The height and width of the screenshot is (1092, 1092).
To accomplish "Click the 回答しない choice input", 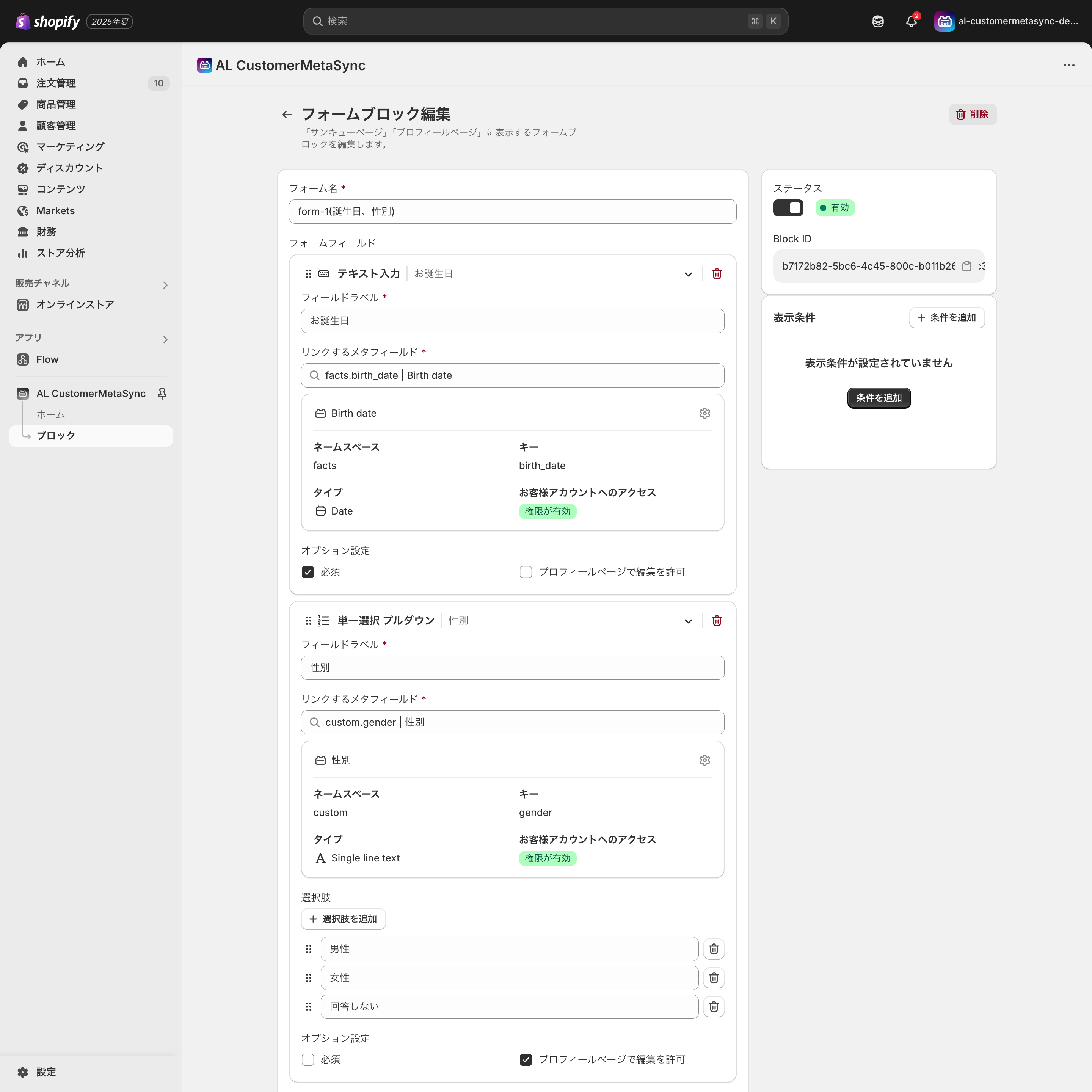I will (x=509, y=1007).
